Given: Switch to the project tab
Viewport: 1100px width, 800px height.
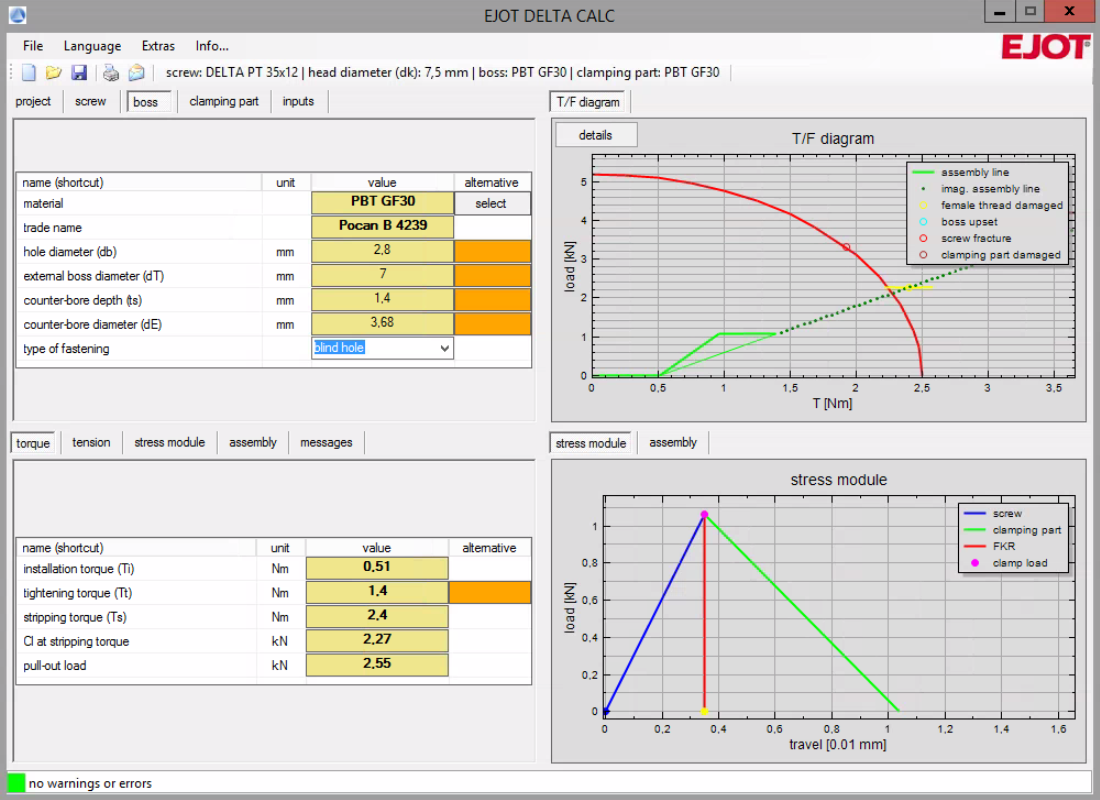Looking at the screenshot, I should coord(33,101).
